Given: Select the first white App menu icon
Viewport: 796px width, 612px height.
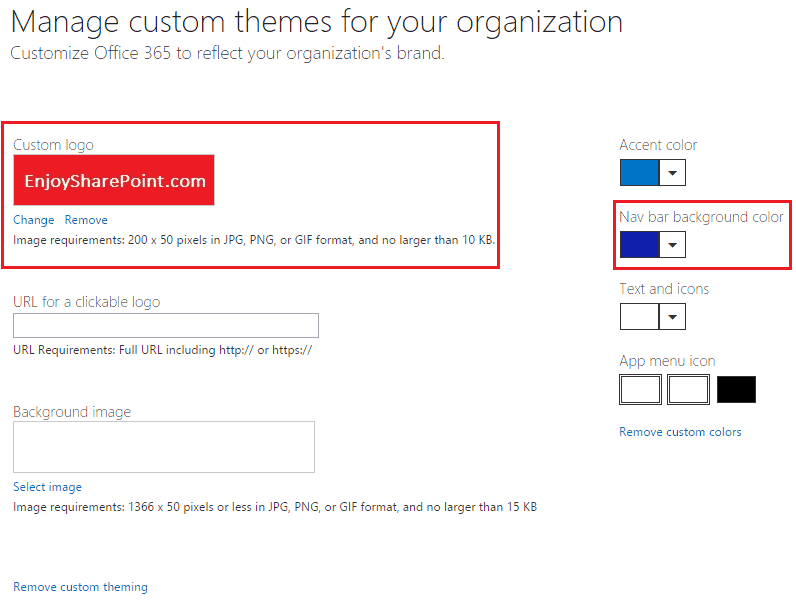Looking at the screenshot, I should 640,389.
